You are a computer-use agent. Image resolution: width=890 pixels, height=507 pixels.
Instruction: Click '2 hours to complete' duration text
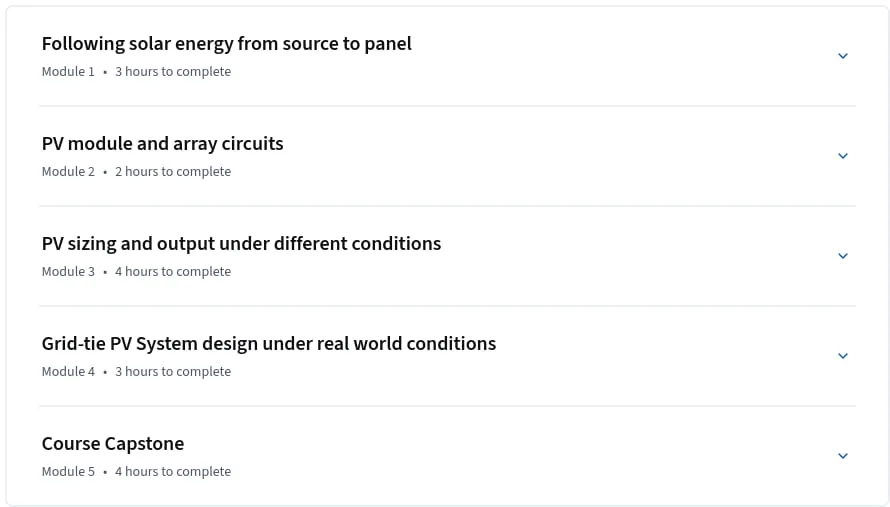173,171
